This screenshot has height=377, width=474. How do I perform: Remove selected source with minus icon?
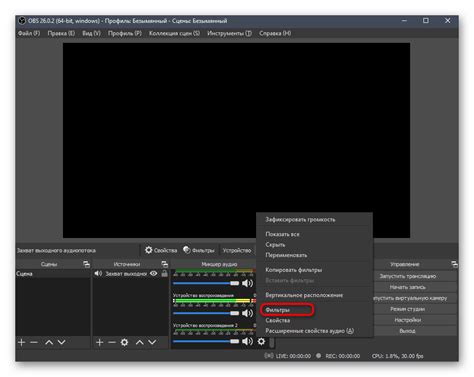112,342
